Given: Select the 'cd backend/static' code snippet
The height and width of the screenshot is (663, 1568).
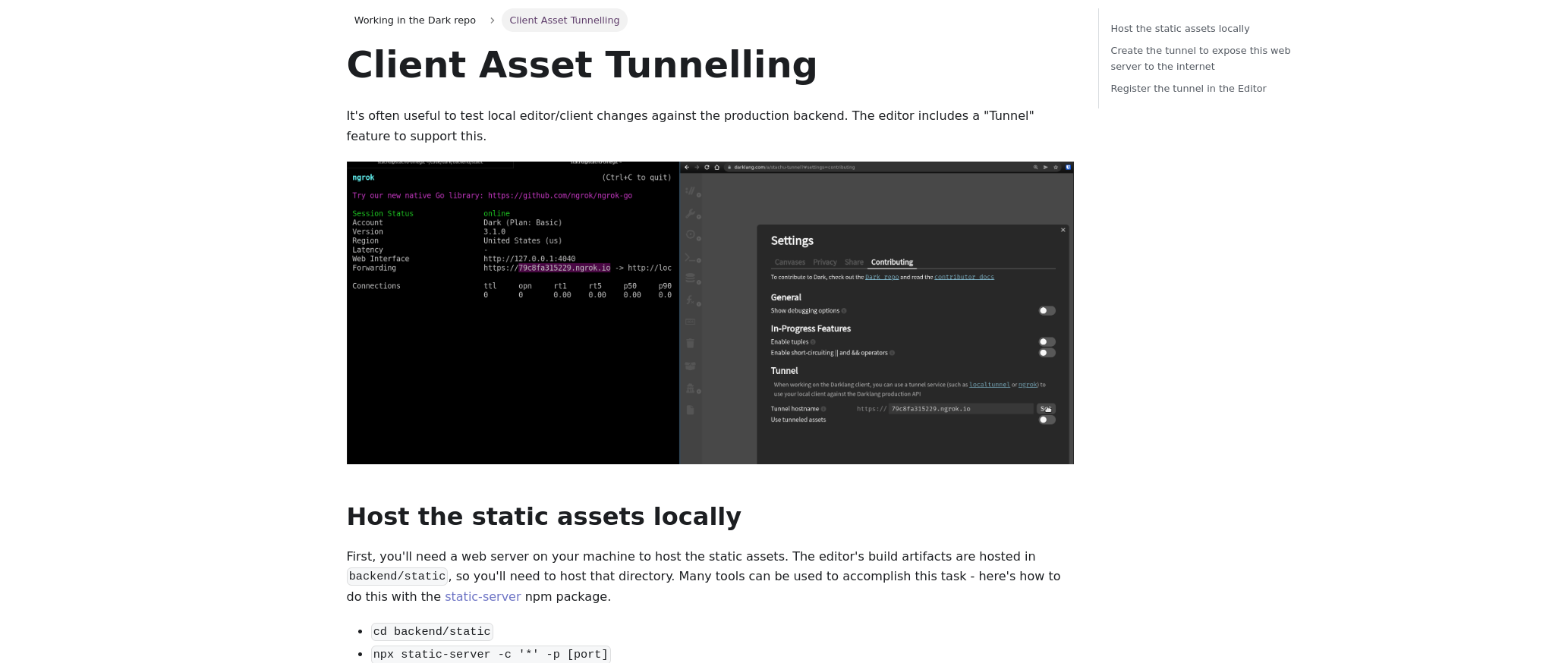Looking at the screenshot, I should tap(432, 632).
